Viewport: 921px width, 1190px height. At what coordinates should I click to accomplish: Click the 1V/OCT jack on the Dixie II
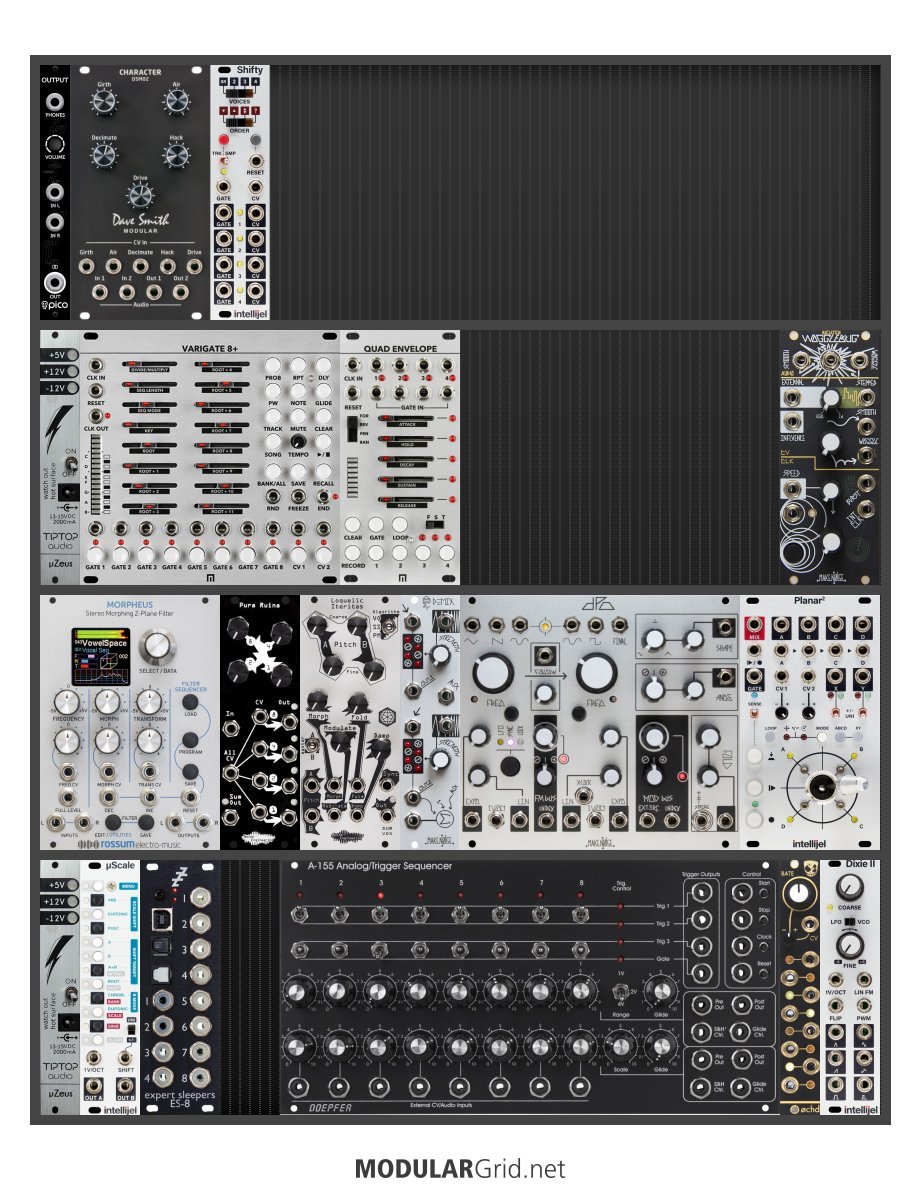pyautogui.click(x=835, y=980)
